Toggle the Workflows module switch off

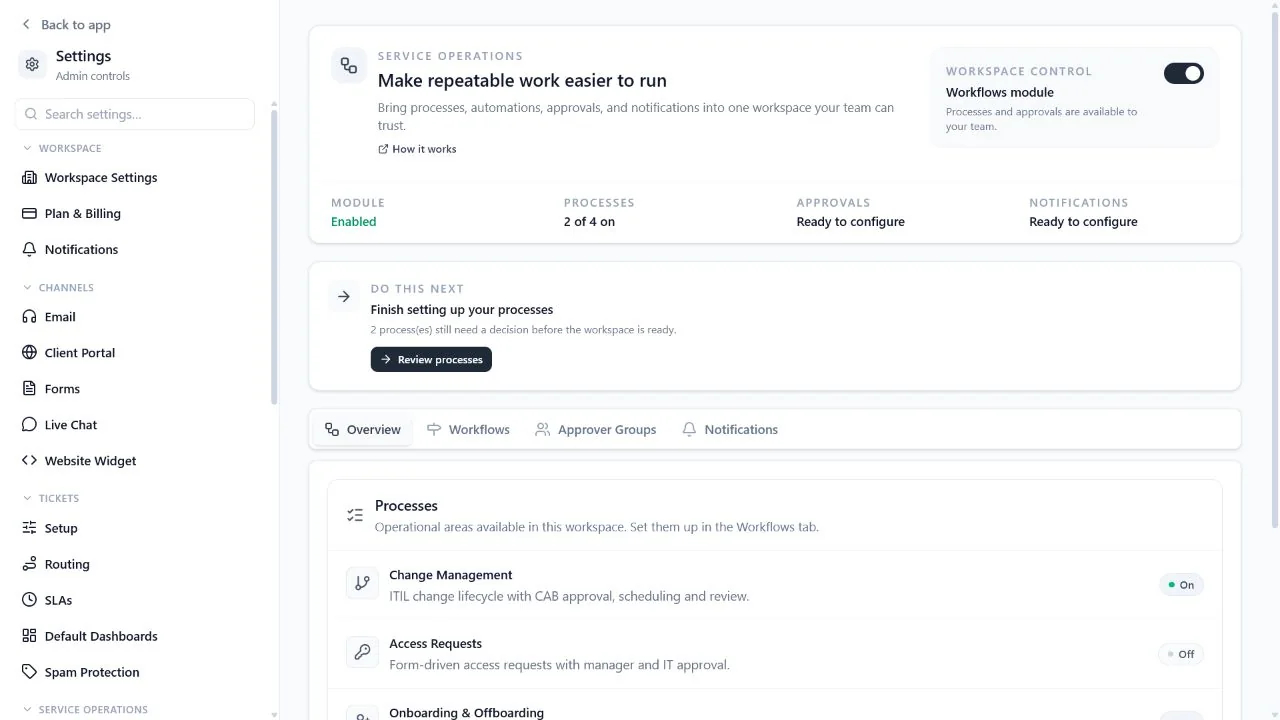[1184, 74]
